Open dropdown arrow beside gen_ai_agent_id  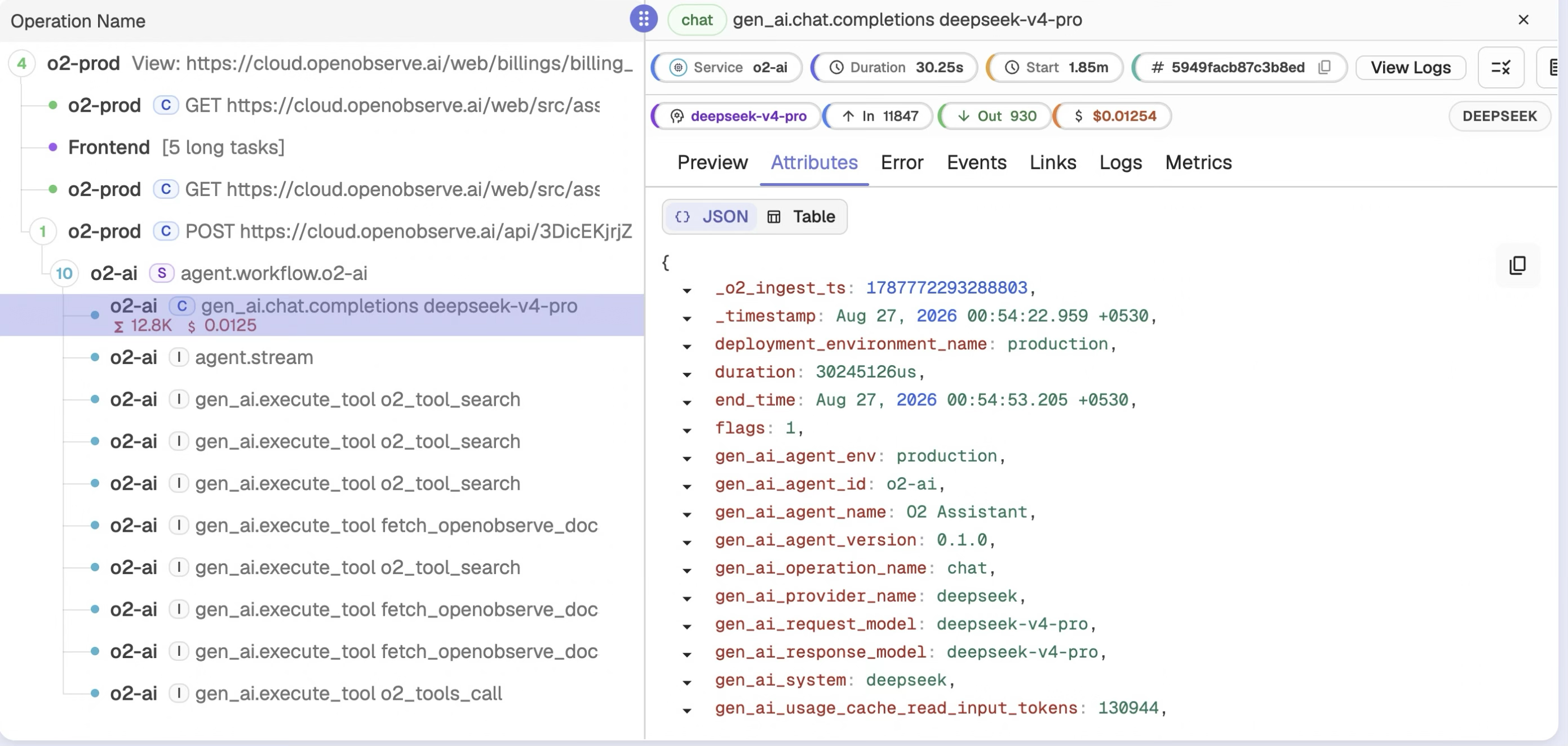point(686,486)
